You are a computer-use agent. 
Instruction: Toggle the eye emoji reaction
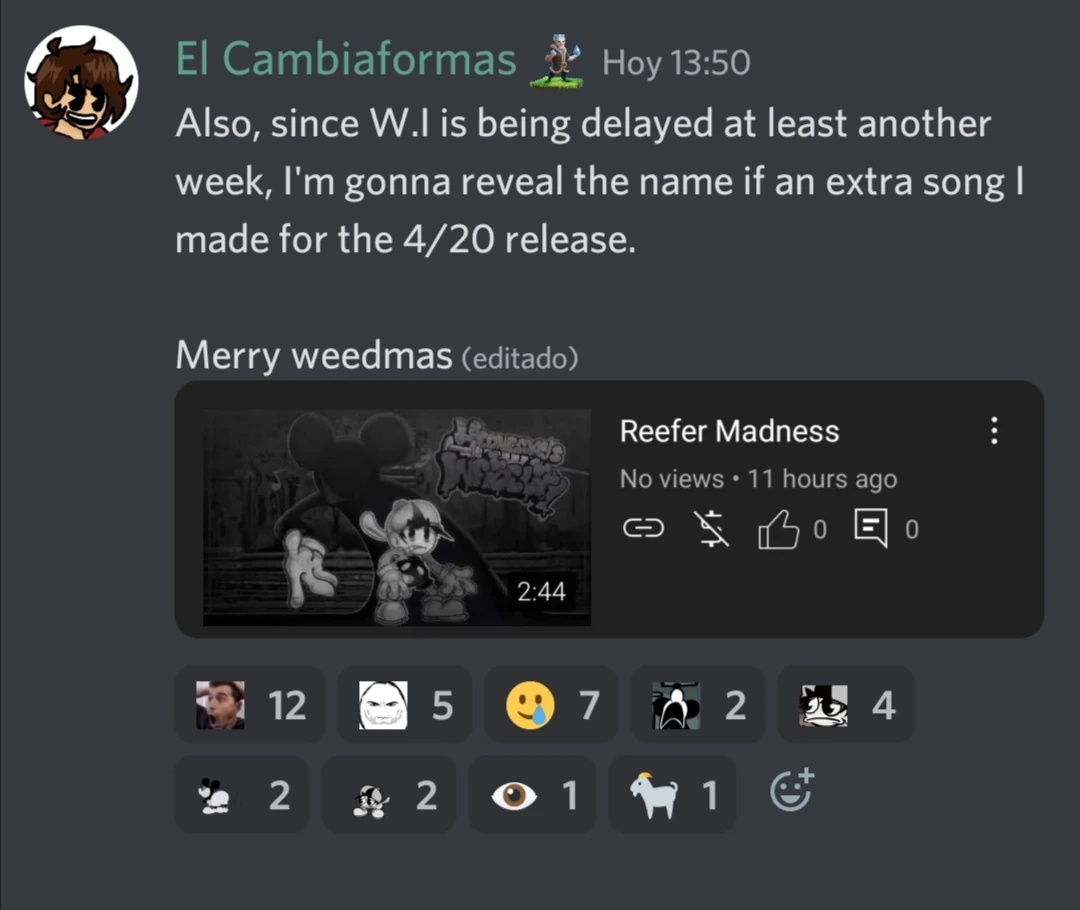click(x=532, y=795)
